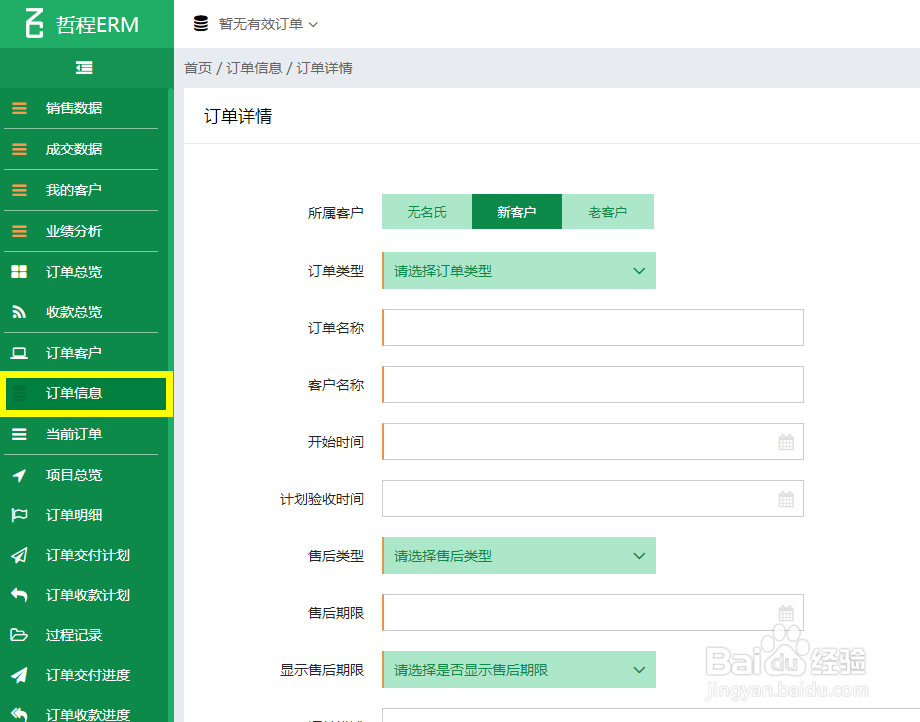Click the sales data icon beside 销售数据

(20, 108)
